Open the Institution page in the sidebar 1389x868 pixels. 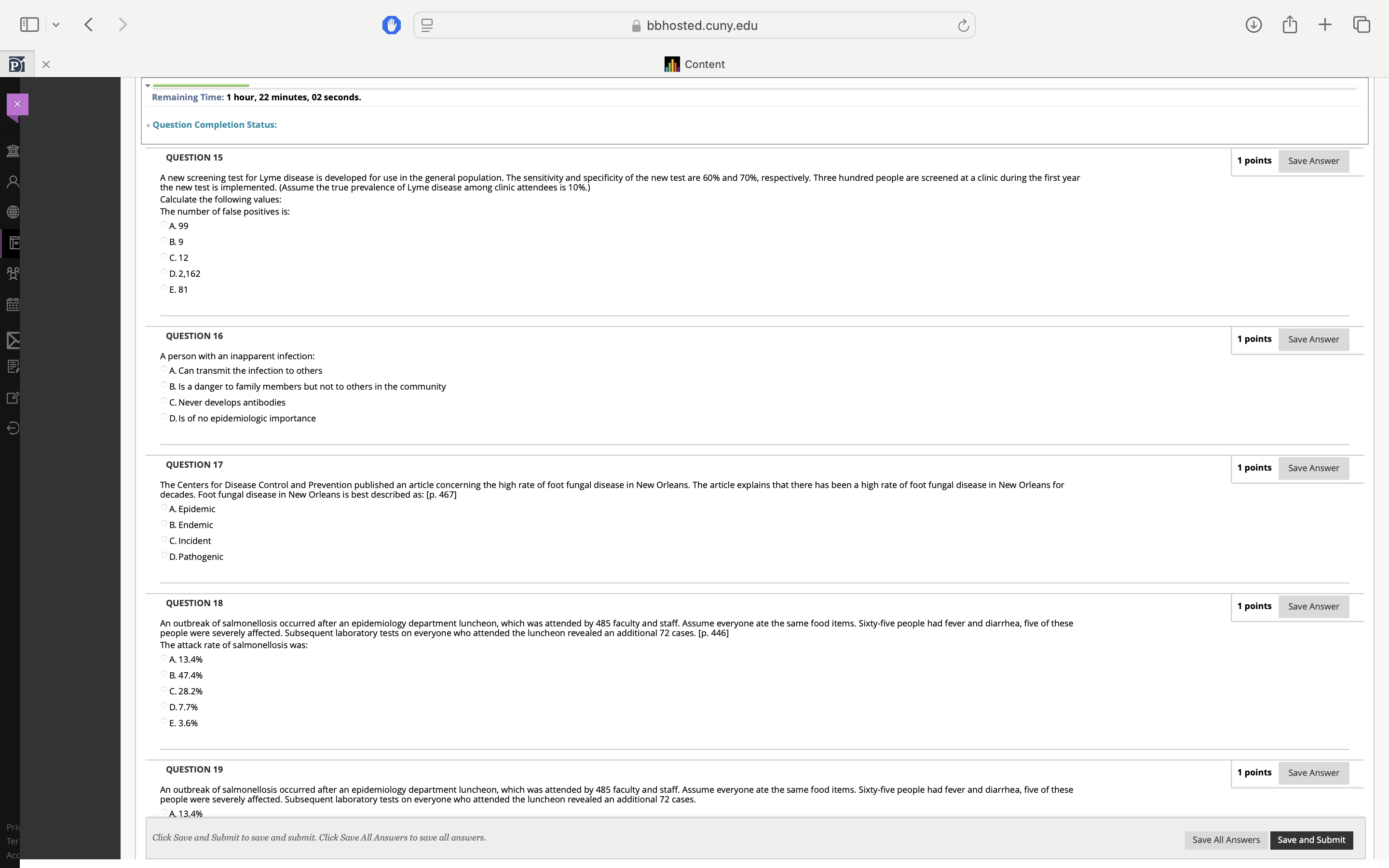click(x=13, y=151)
